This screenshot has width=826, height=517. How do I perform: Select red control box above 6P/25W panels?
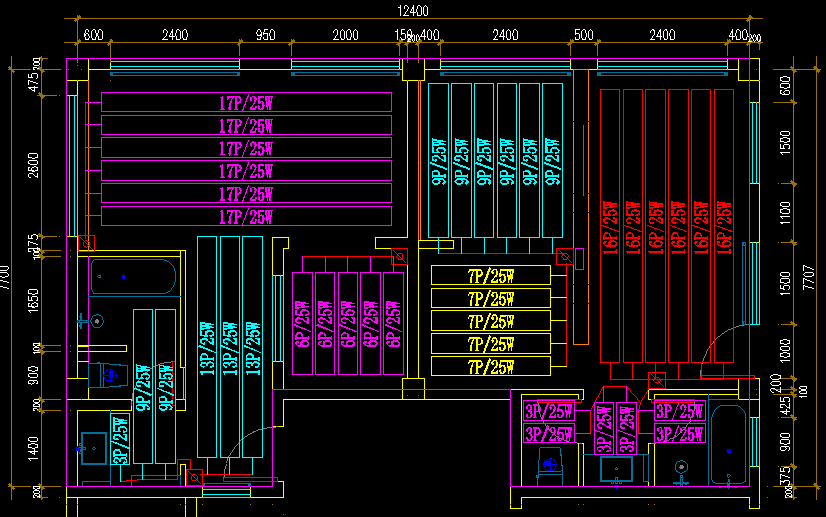coord(399,256)
